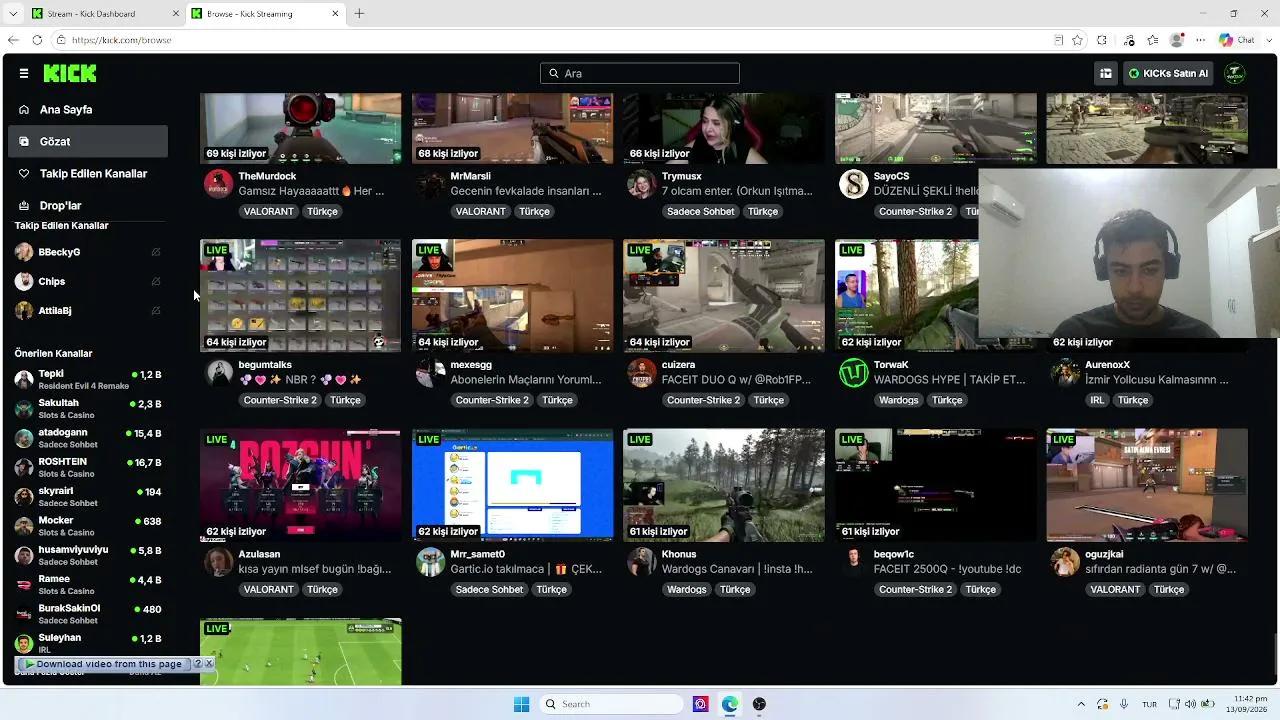Click TorwaK green channel avatar
The image size is (1280, 720).
853,373
